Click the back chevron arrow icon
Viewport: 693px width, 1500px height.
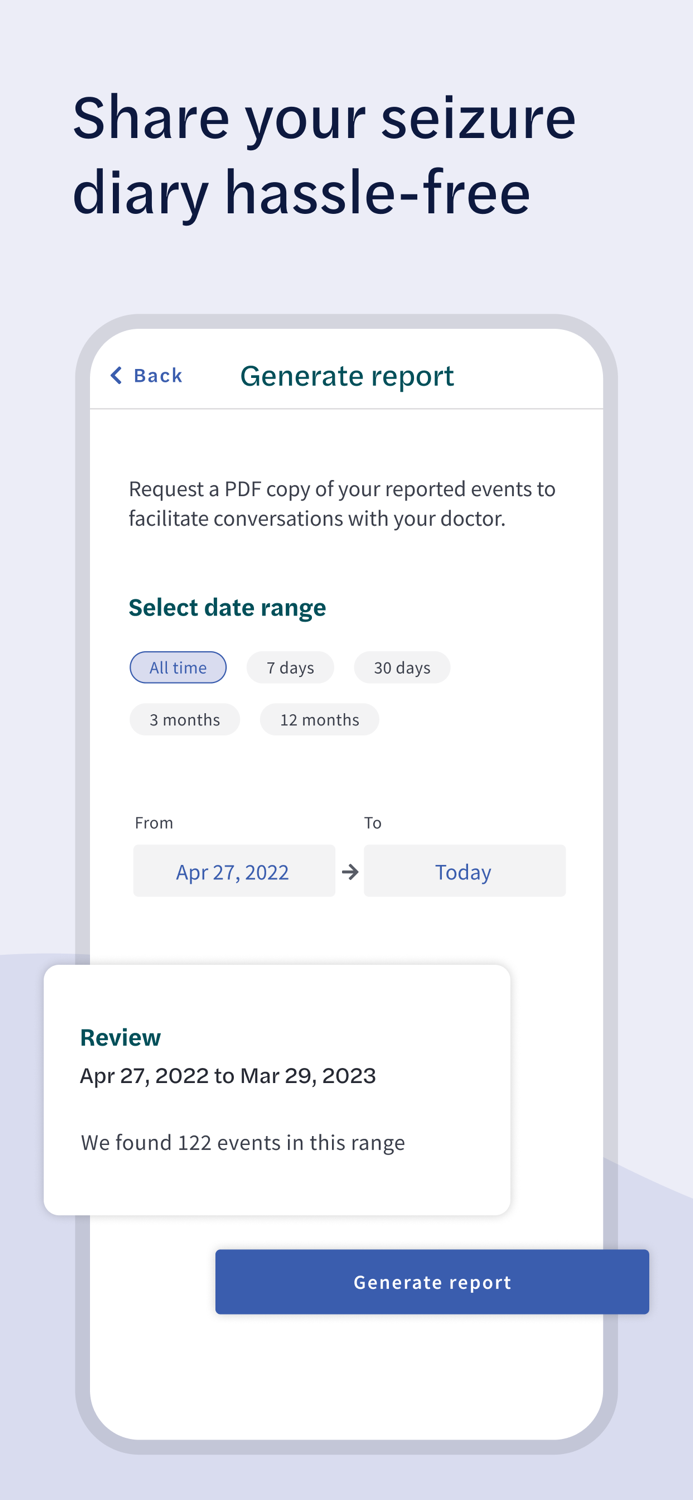tap(117, 375)
